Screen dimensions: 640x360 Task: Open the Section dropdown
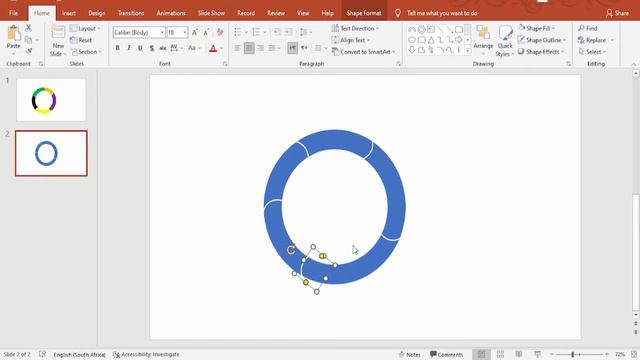point(86,52)
